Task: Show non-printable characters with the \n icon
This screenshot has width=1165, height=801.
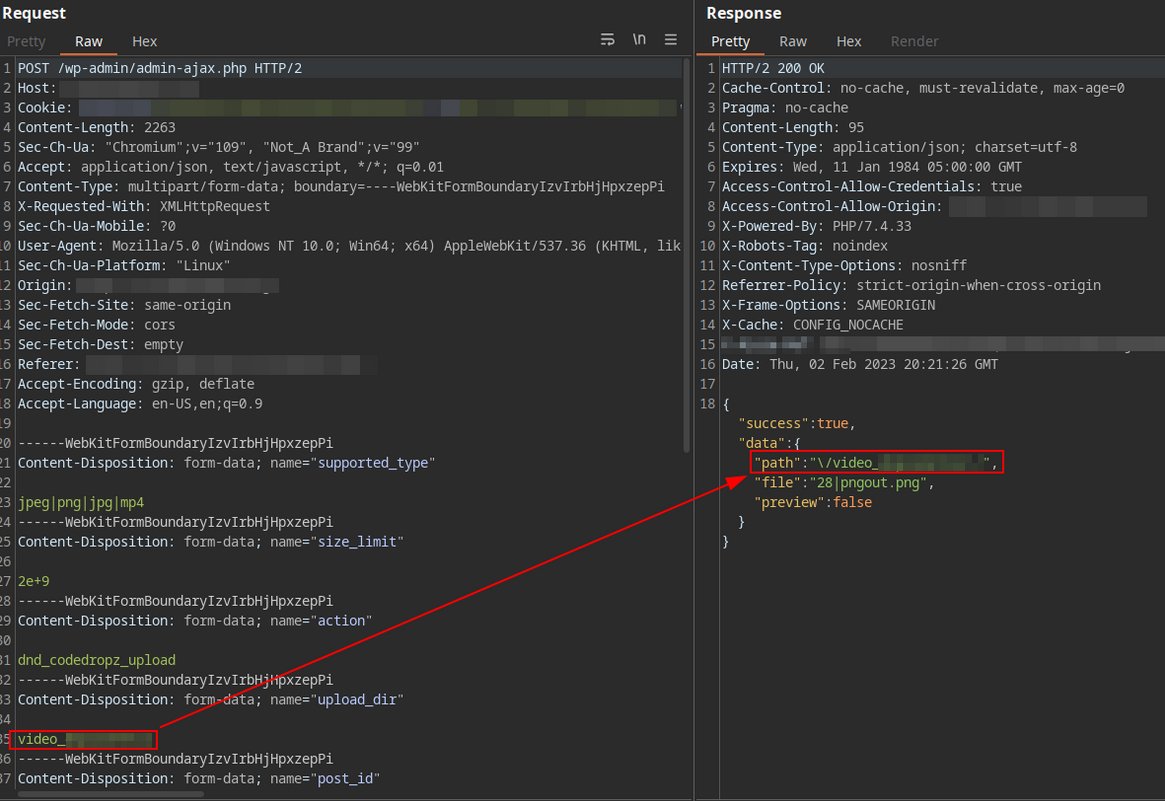Action: 639,39
